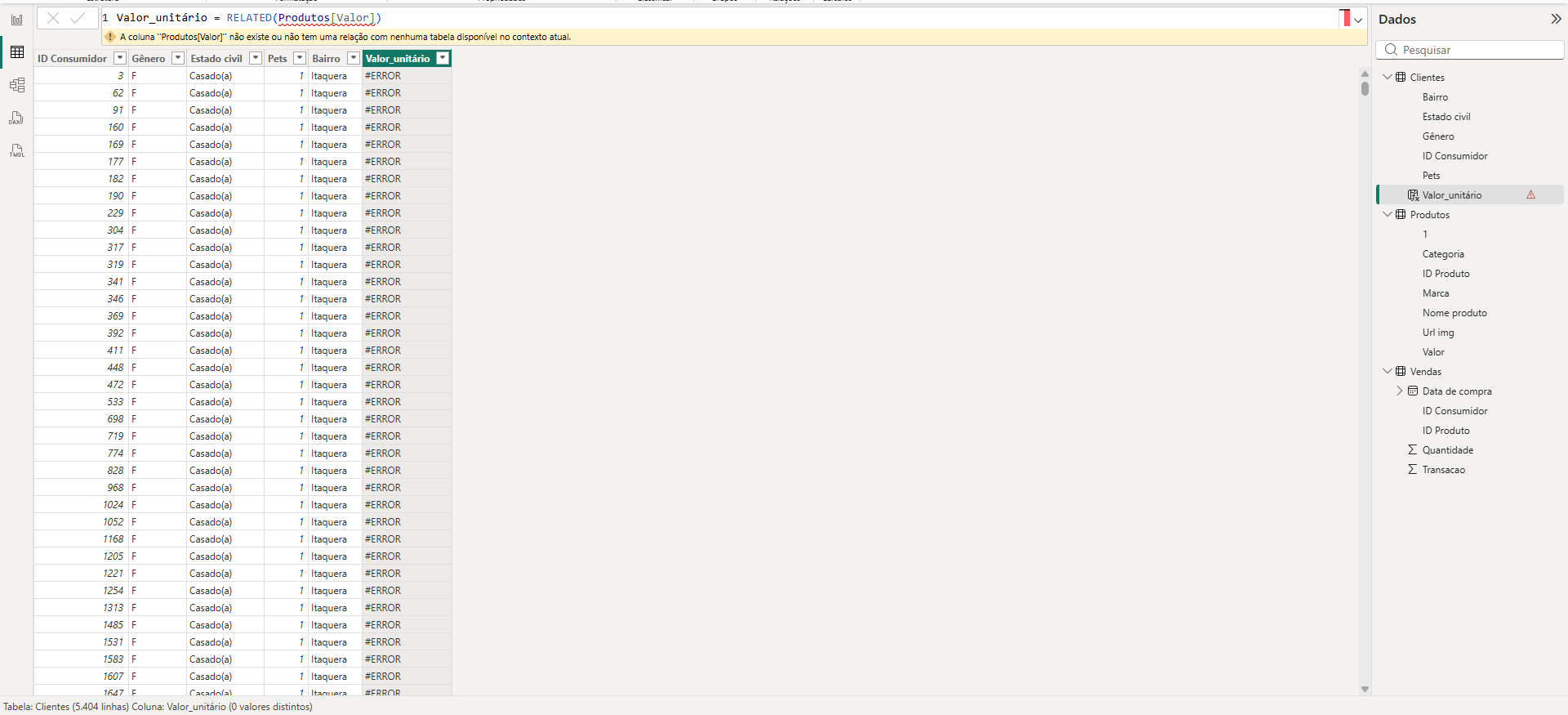Select ID Consumidor field under Vendas
This screenshot has height=715, width=1568.
point(1454,411)
